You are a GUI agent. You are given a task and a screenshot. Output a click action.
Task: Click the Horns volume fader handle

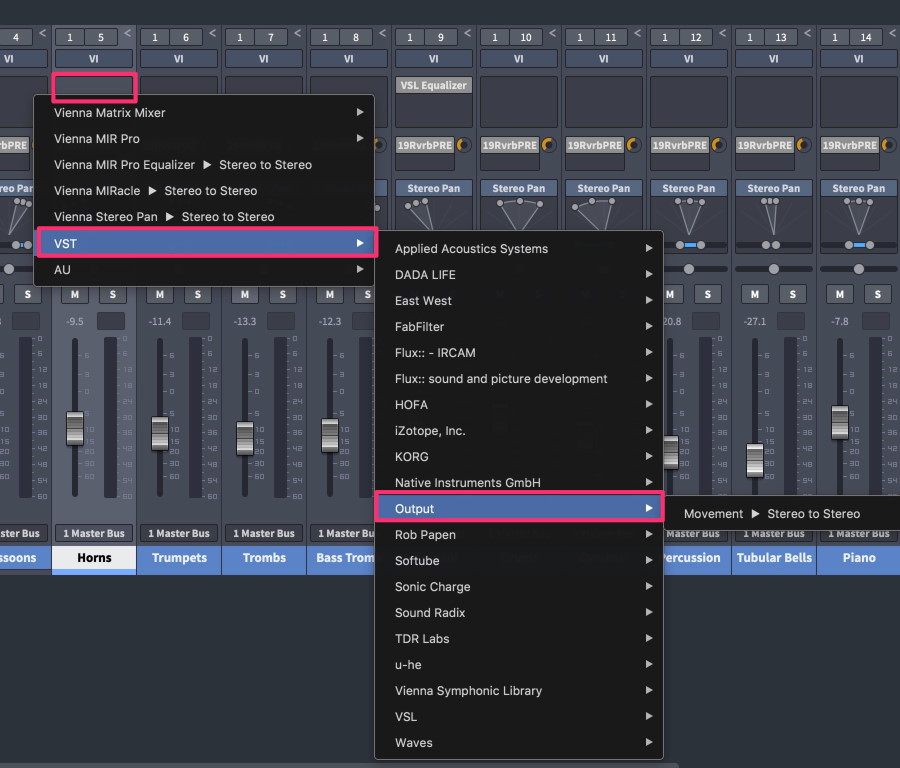click(75, 428)
